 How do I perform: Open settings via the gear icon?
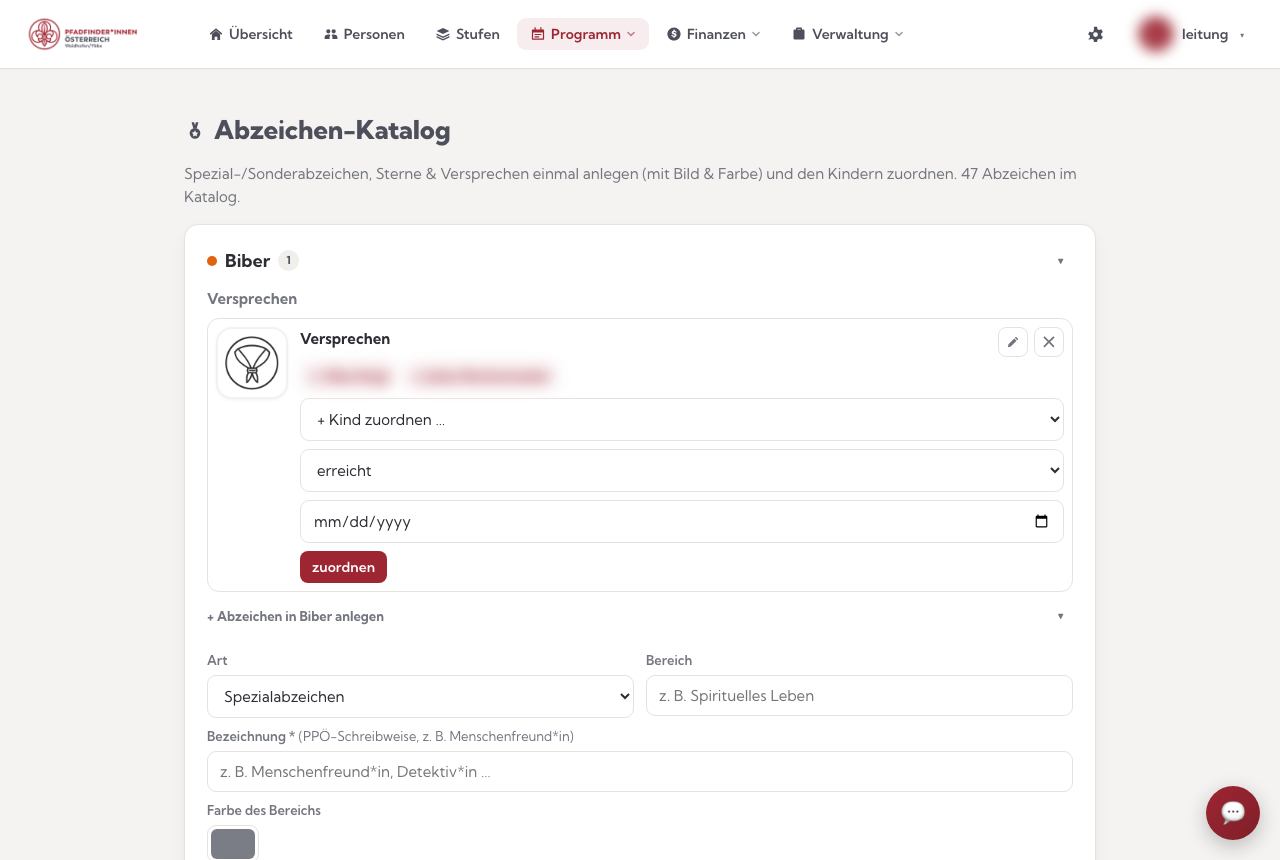click(x=1096, y=34)
